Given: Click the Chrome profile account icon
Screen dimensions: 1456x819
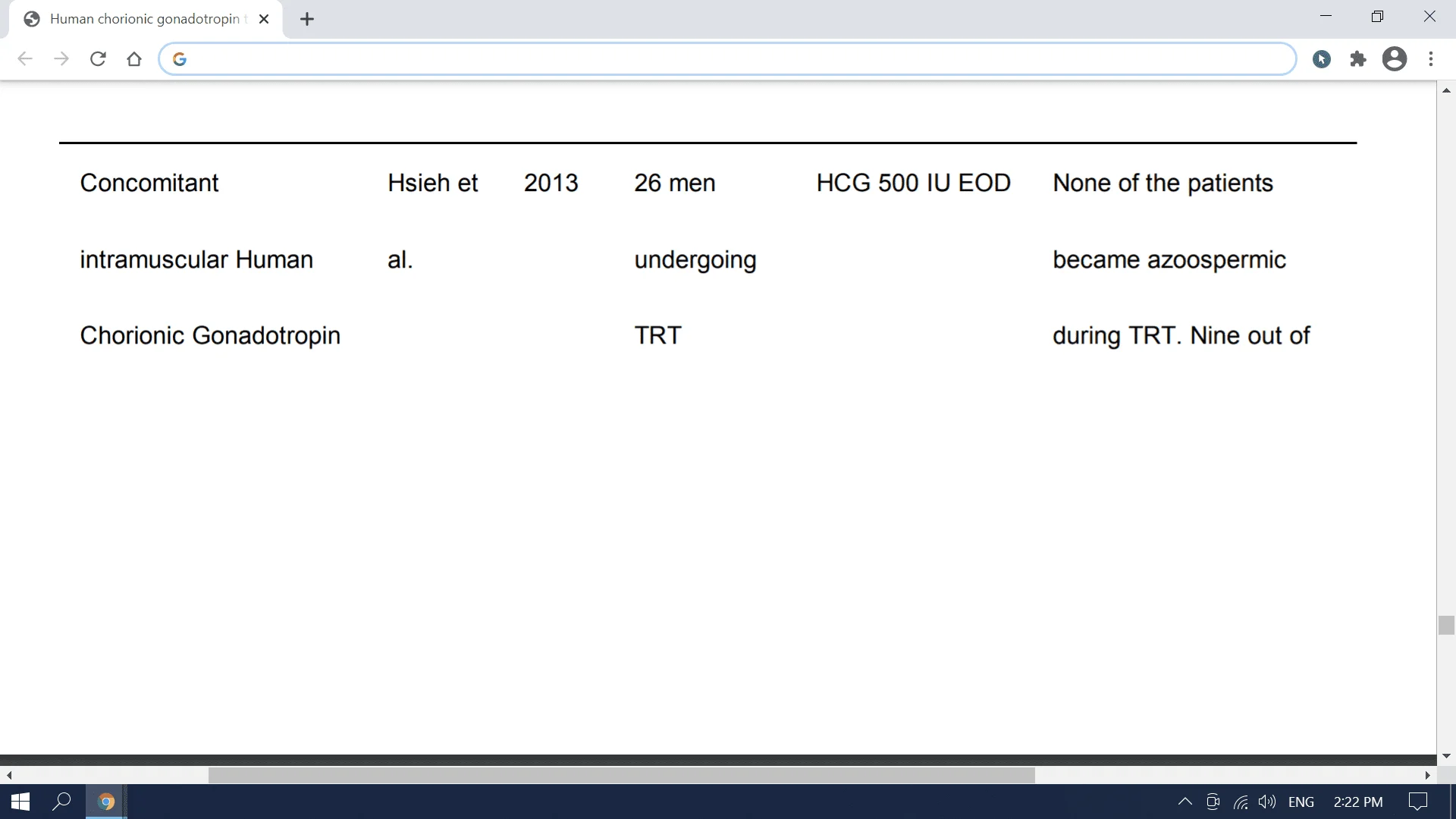Looking at the screenshot, I should tap(1394, 58).
